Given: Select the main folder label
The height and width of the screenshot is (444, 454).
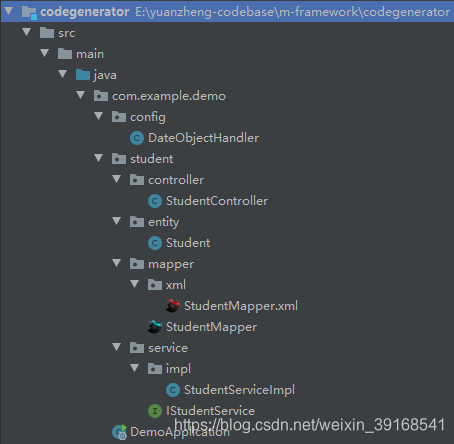Looking at the screenshot, I should pos(90,54).
